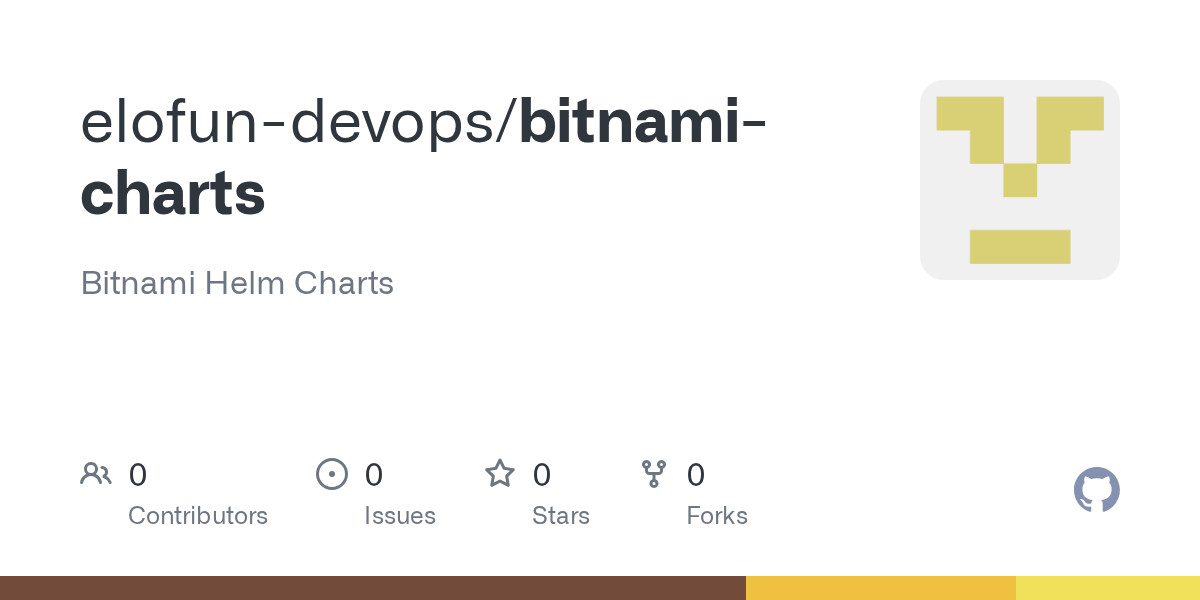Image resolution: width=1200 pixels, height=600 pixels.
Task: Click the brown language bar segment
Action: point(373,588)
